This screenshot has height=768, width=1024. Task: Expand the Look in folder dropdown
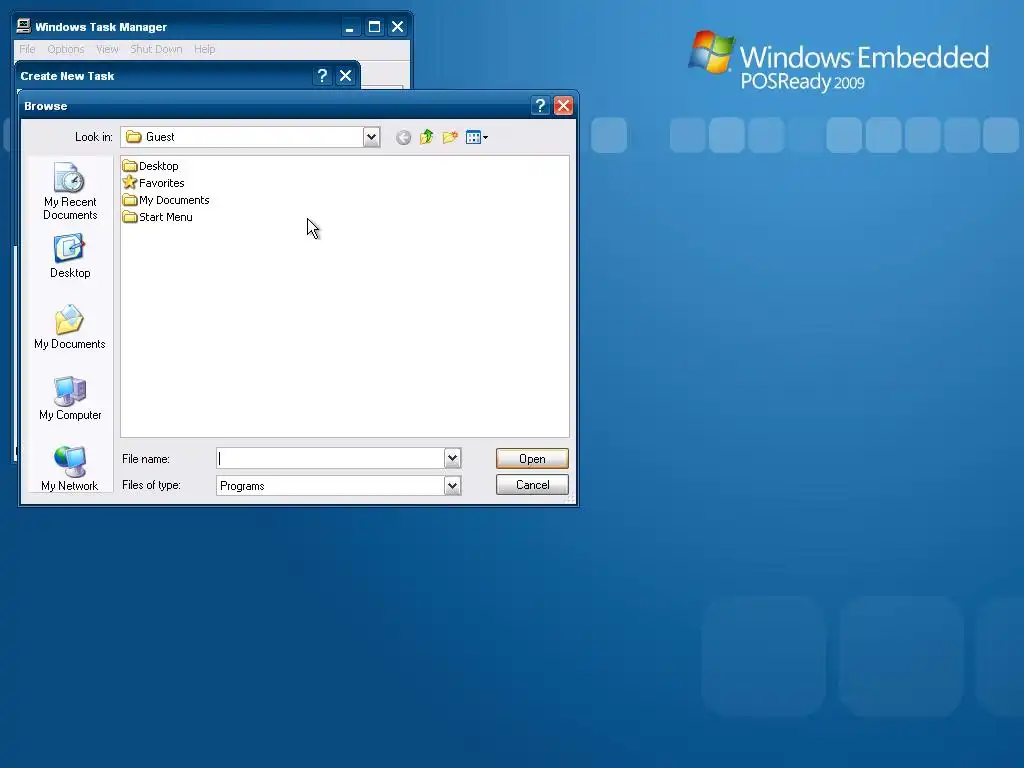(371, 137)
